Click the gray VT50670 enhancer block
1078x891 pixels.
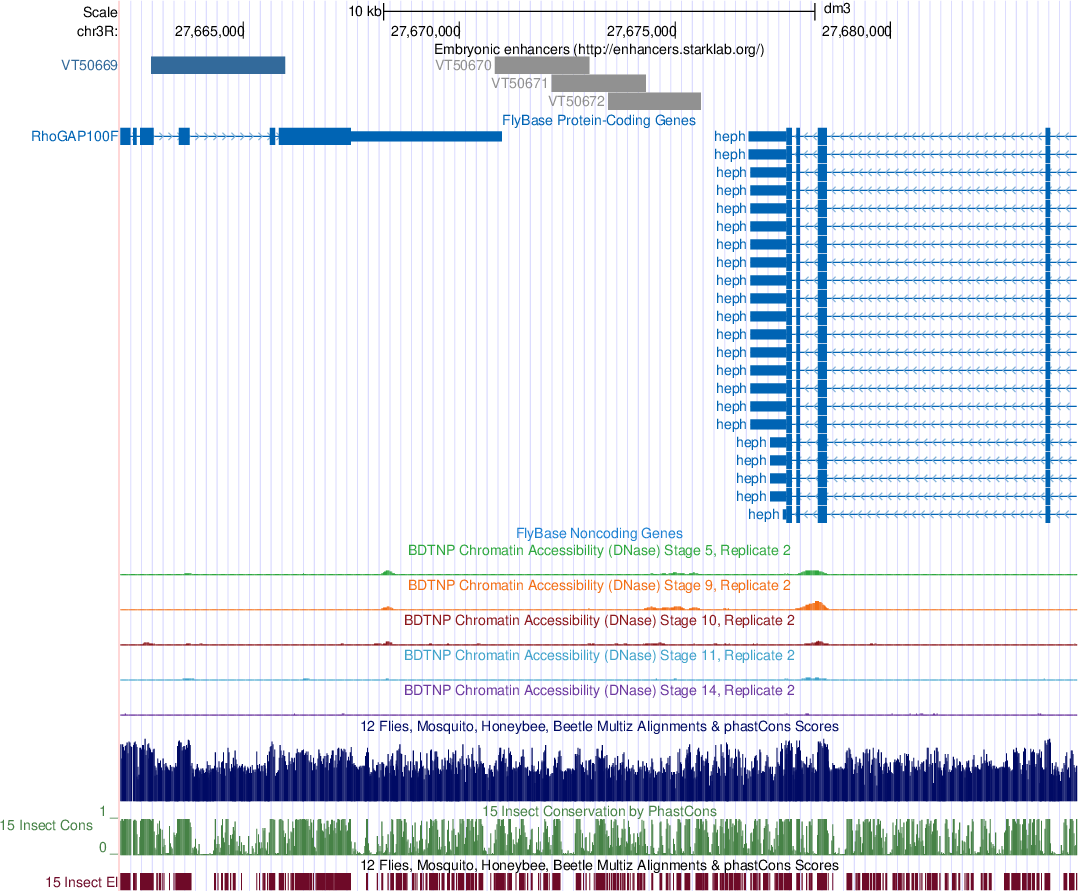(541, 66)
